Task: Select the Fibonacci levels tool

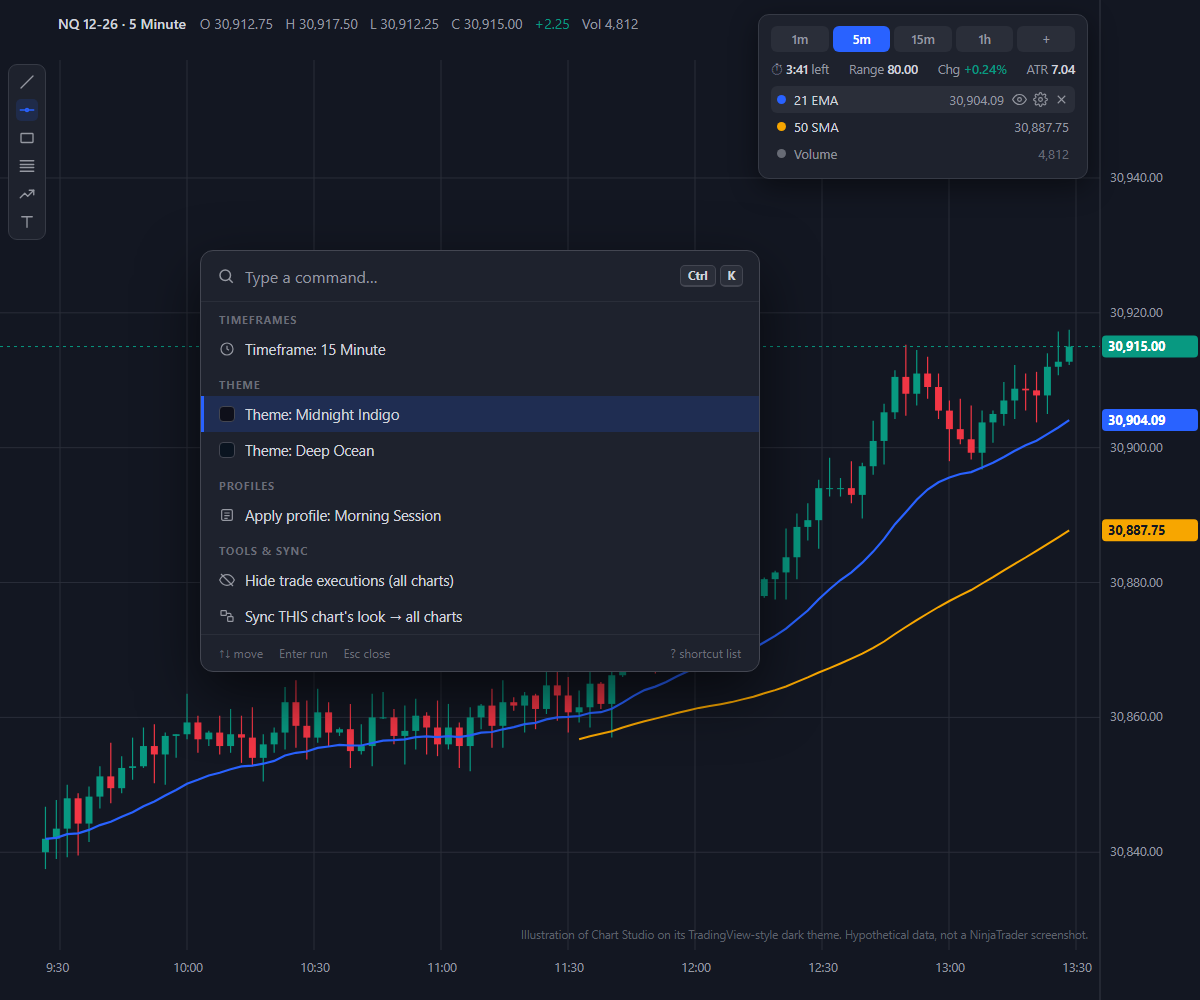Action: (x=27, y=166)
